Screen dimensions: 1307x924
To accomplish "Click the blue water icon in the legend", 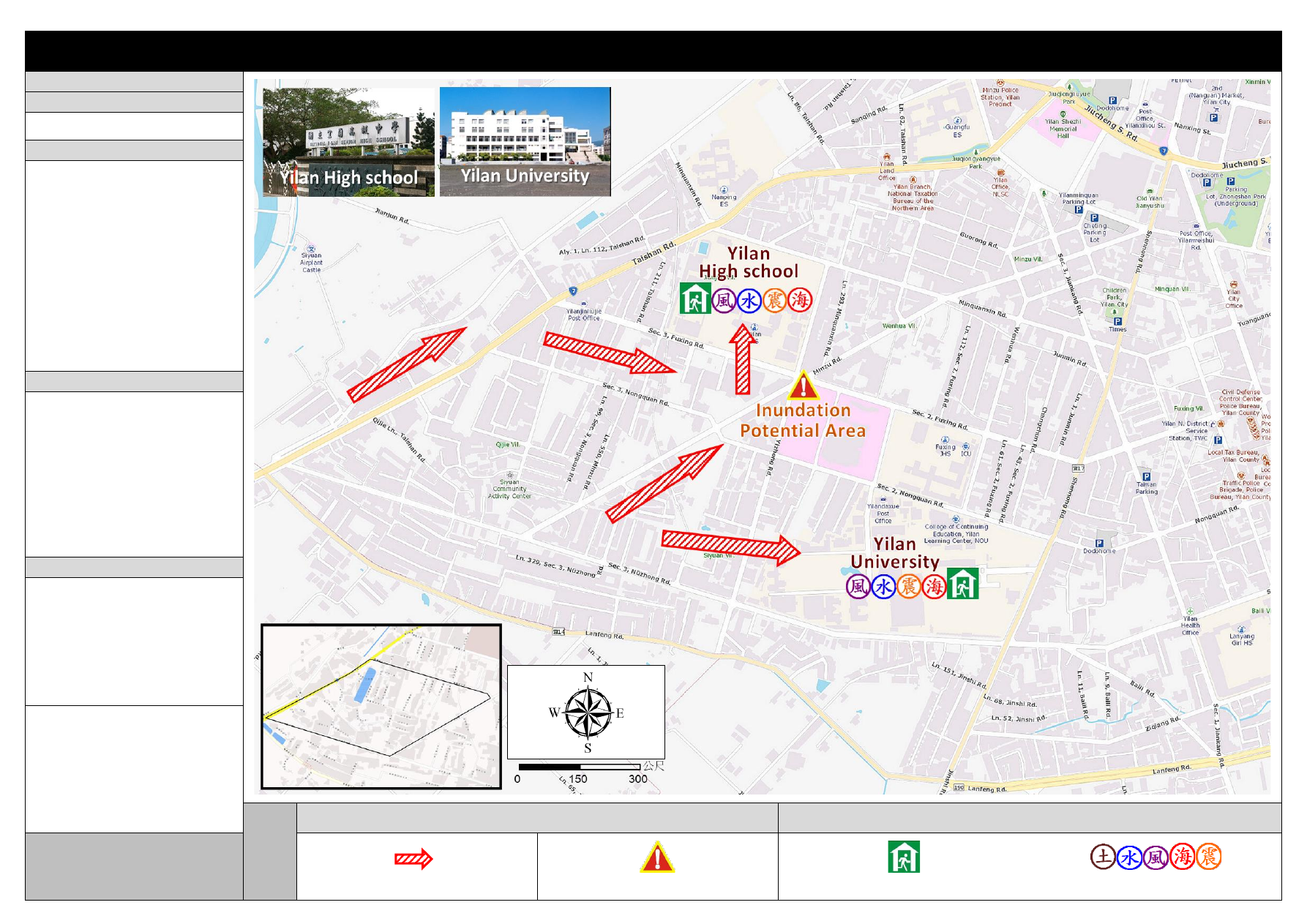I will tap(1129, 857).
